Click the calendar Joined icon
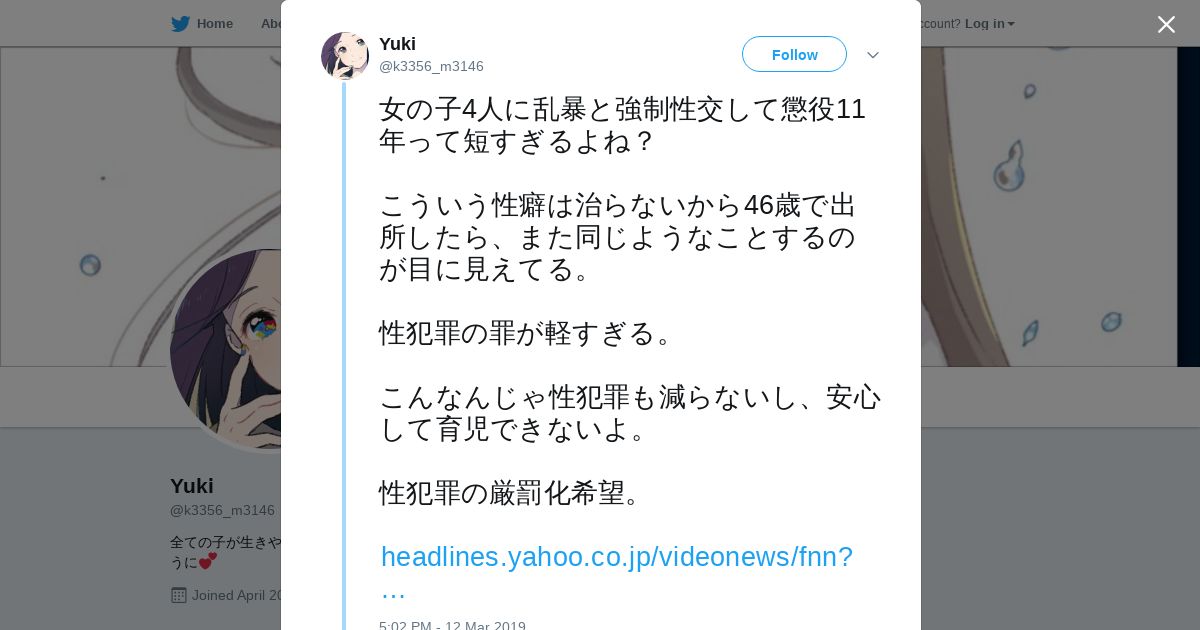This screenshot has width=1200, height=630. (179, 595)
